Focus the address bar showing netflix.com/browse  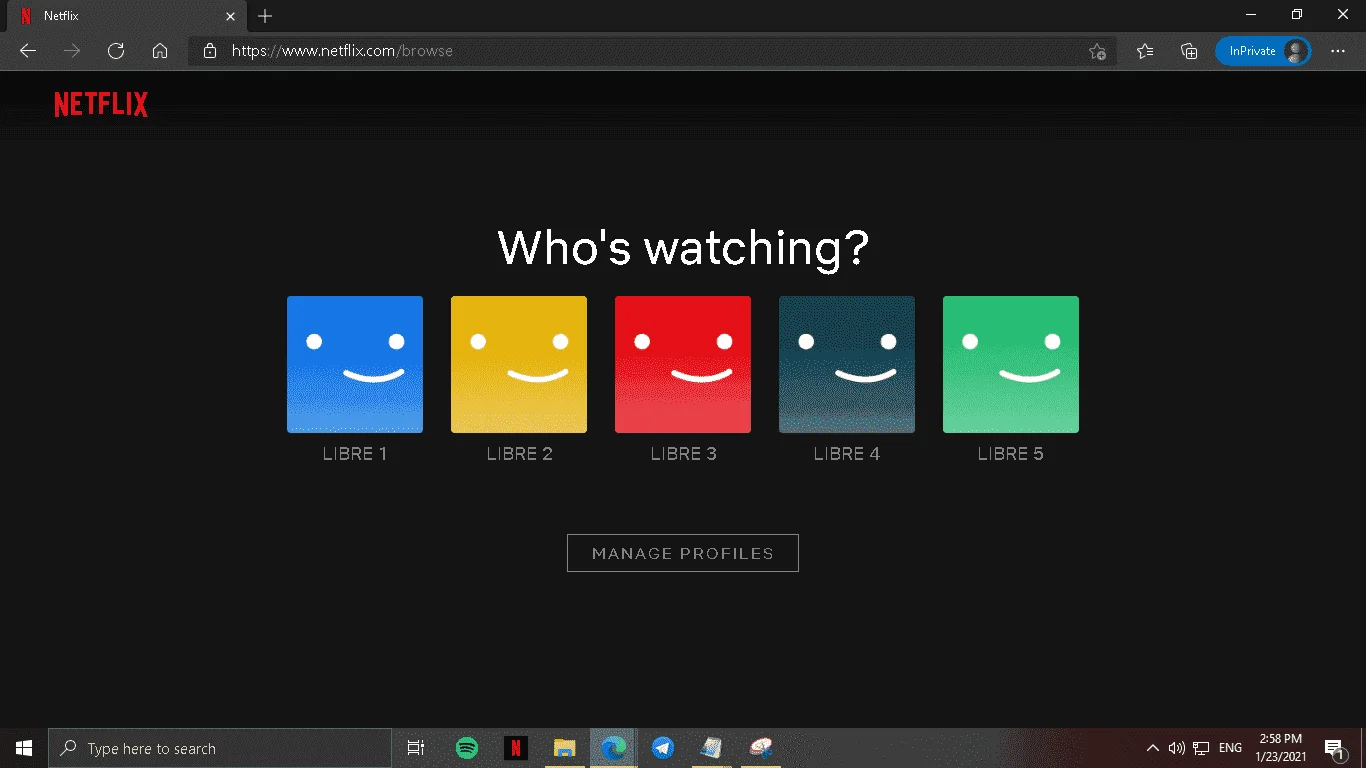pyautogui.click(x=652, y=51)
